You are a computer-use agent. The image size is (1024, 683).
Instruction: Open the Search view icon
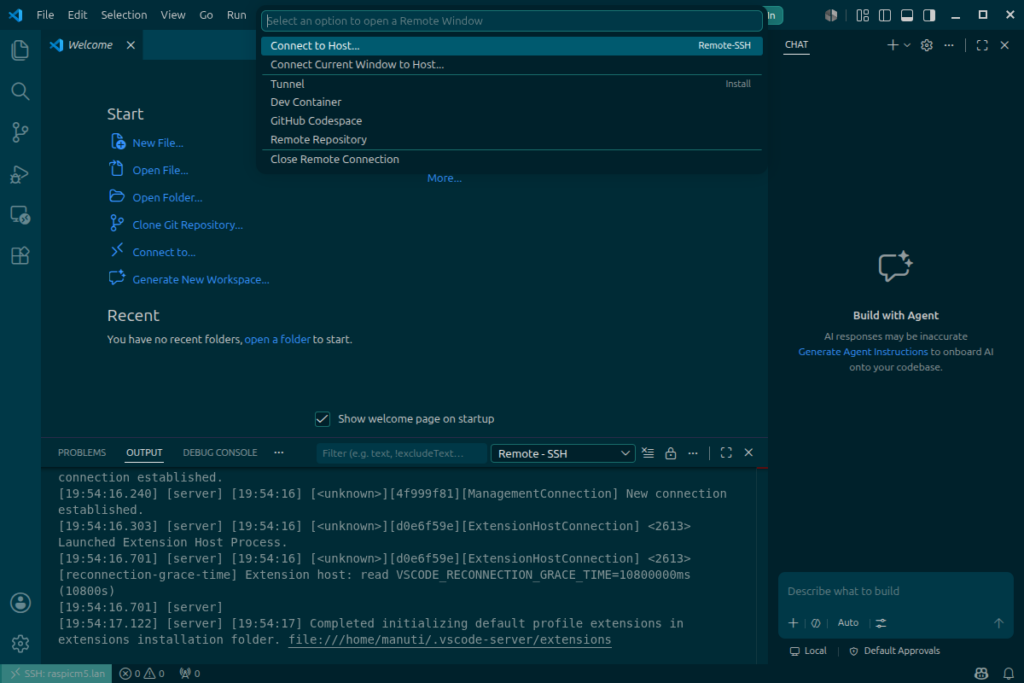(20, 91)
